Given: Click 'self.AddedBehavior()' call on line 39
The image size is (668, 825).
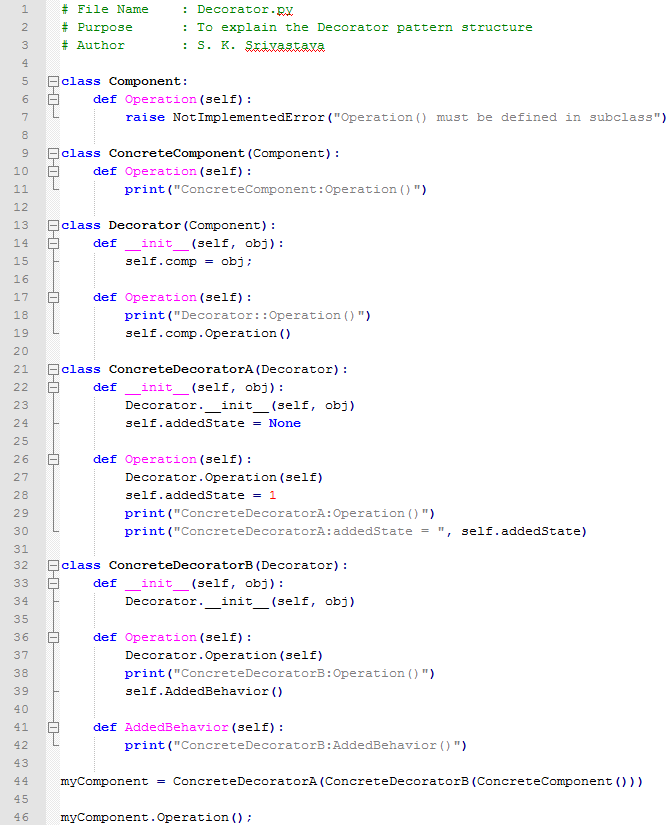Looking at the screenshot, I should (204, 691).
